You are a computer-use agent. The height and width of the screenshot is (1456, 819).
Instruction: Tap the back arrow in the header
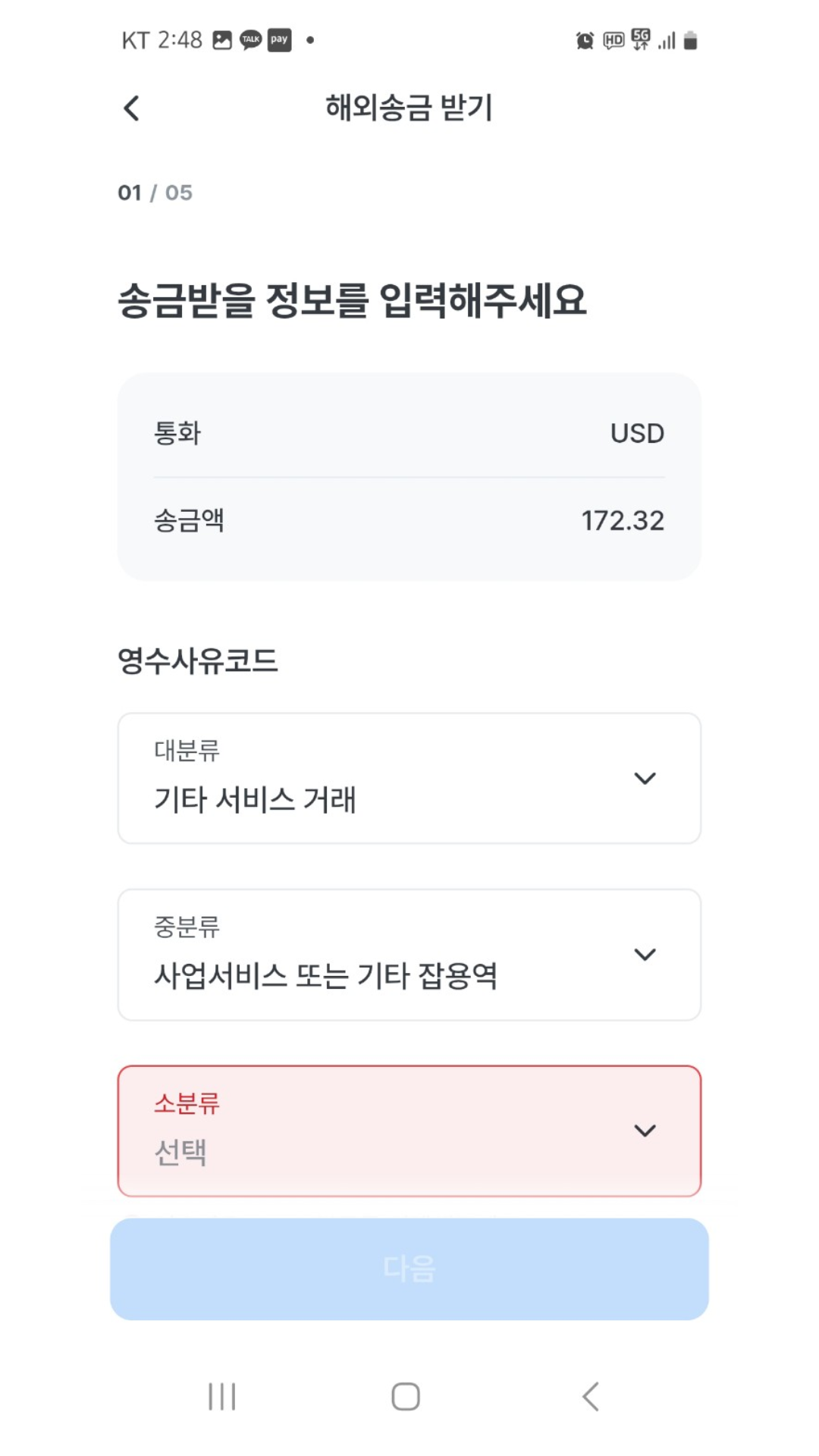pos(131,108)
